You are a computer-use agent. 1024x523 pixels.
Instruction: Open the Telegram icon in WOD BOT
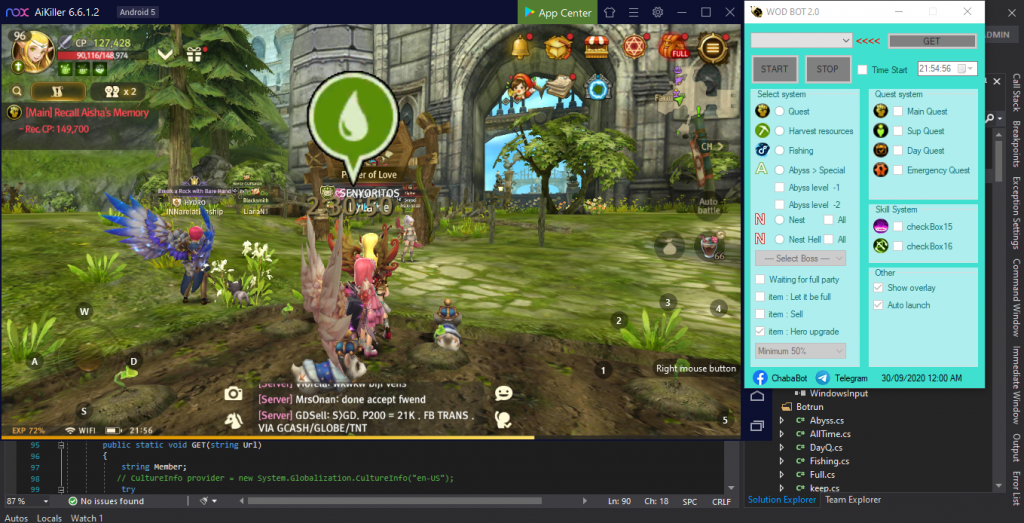pyautogui.click(x=823, y=377)
